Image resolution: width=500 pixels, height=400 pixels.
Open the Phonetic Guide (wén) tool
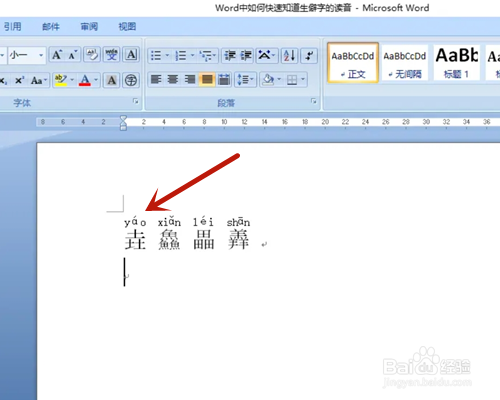[111, 55]
